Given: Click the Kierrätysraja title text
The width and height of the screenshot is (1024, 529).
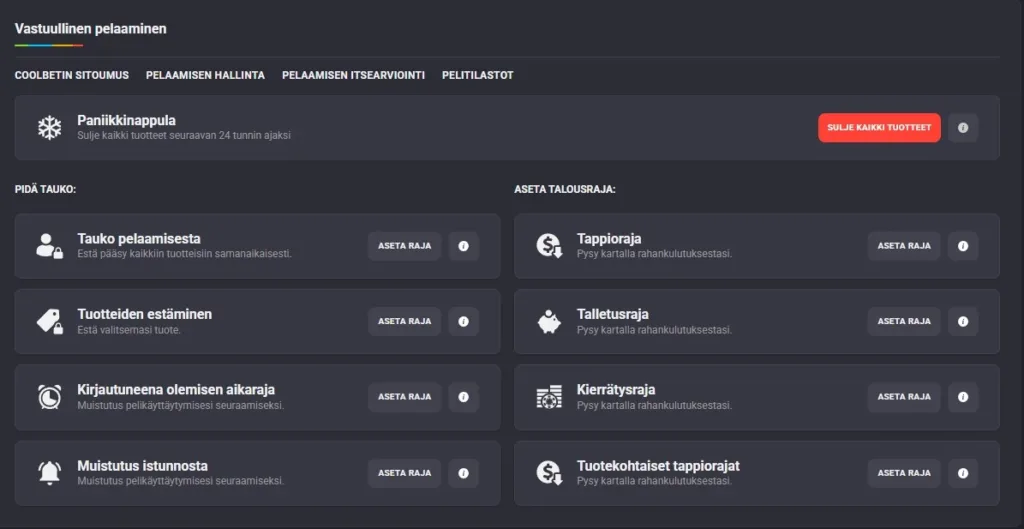Looking at the screenshot, I should tap(616, 390).
